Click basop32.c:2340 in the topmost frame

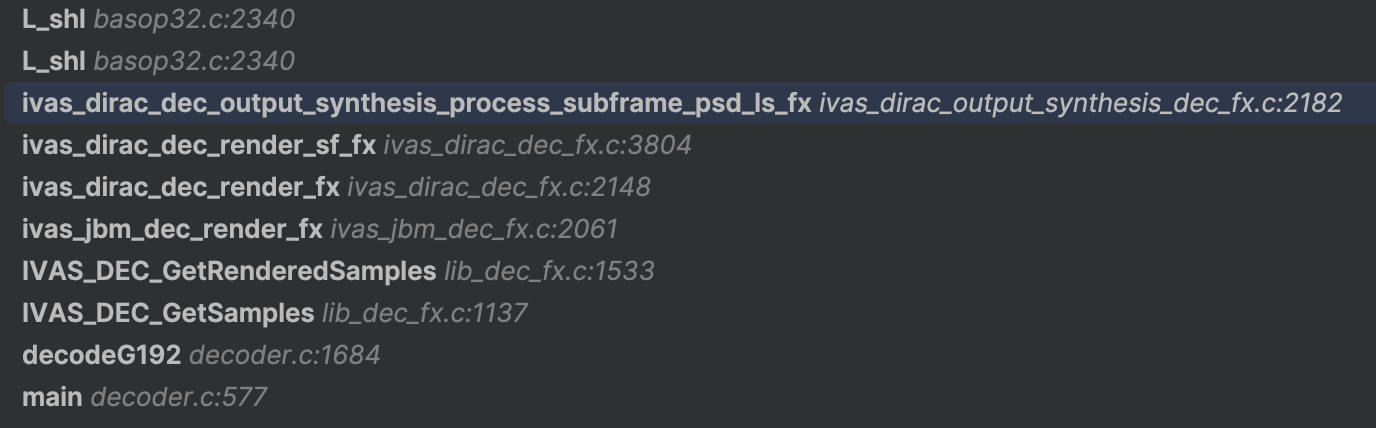194,19
